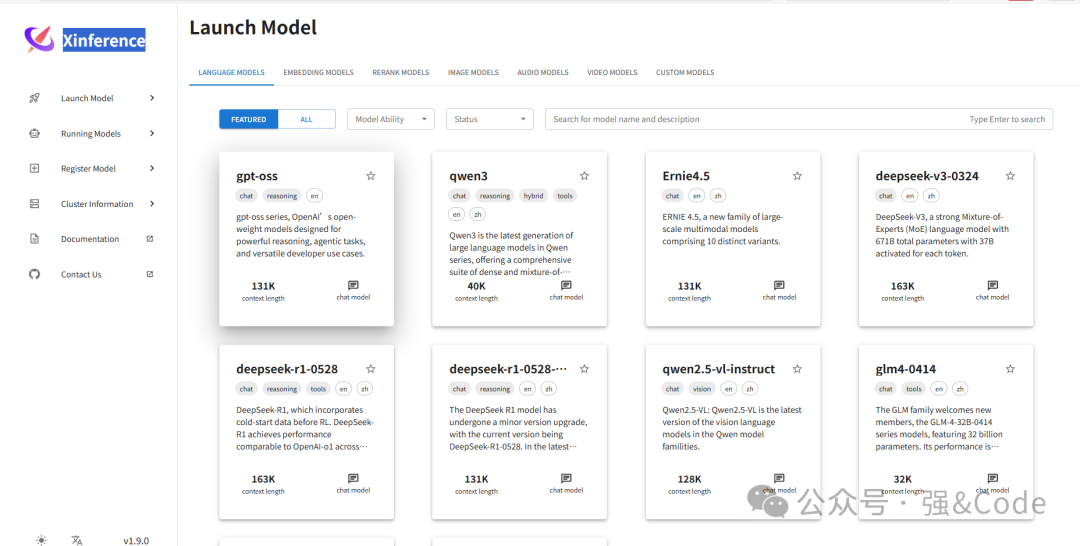Click the 40K context length on qwen3 card
The image size is (1080, 546).
[x=477, y=286]
